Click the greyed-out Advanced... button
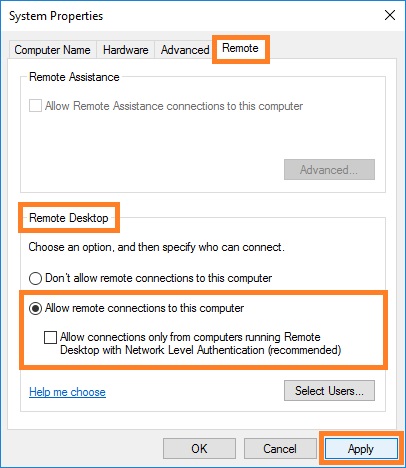Screen dimensions: 406x468 pos(329,170)
